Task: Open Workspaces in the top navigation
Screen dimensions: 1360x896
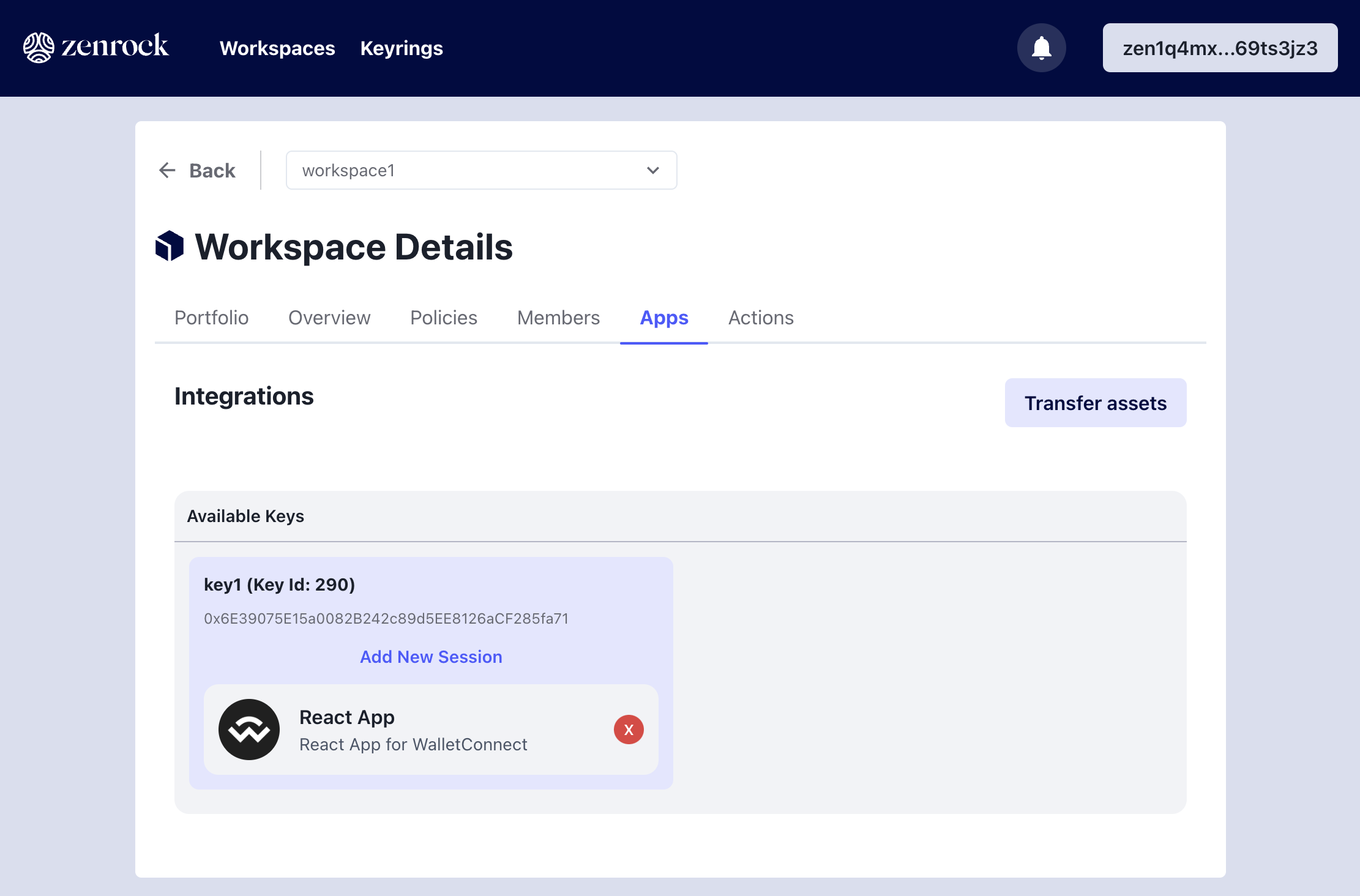Action: tap(277, 48)
